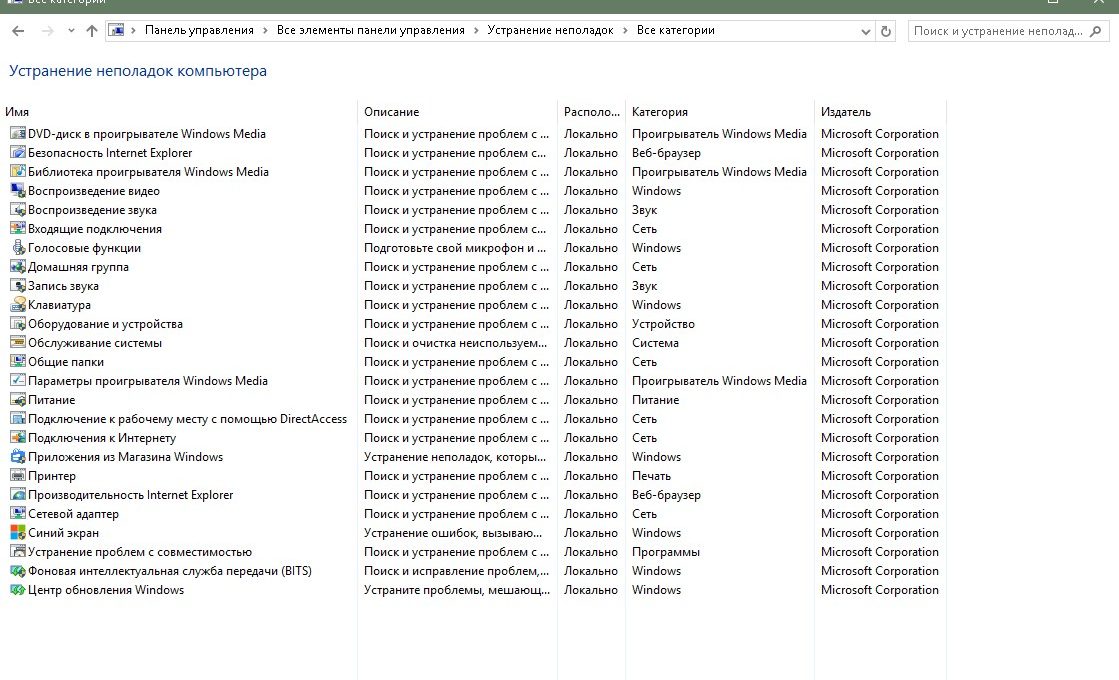1119x680 pixels.
Task: Click category cell Система
Action: coord(655,342)
